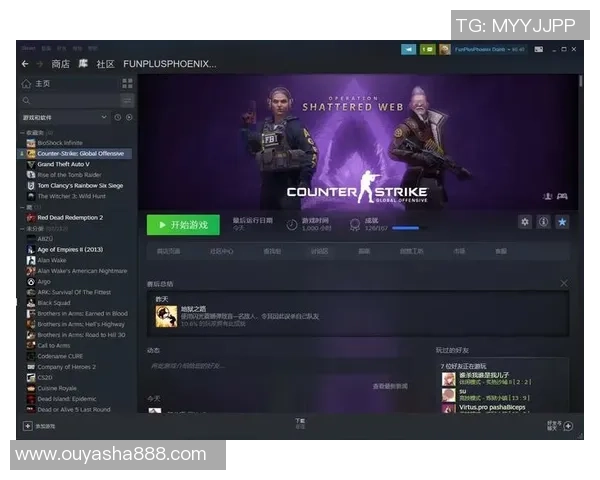Toggle ready-to-play filter icon
This screenshot has width=600, height=480.
pyautogui.click(x=129, y=118)
